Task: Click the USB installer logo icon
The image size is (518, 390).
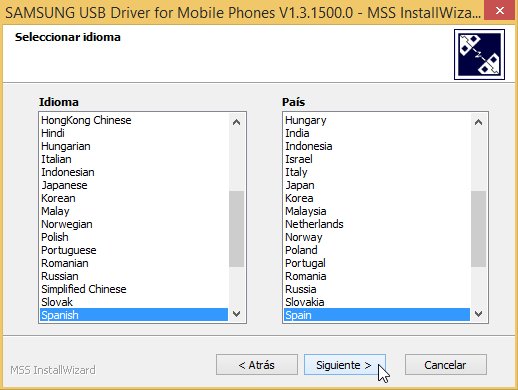Action: (x=479, y=54)
